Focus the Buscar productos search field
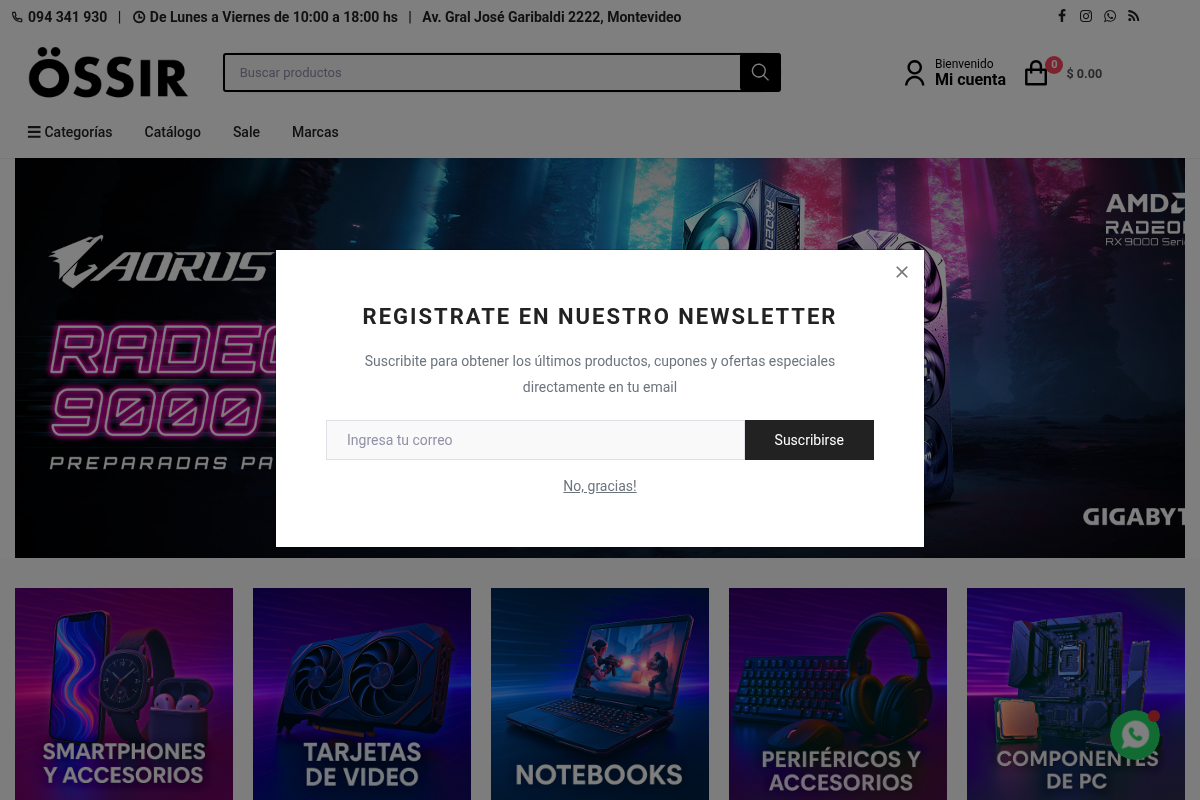The image size is (1200, 800). point(482,72)
